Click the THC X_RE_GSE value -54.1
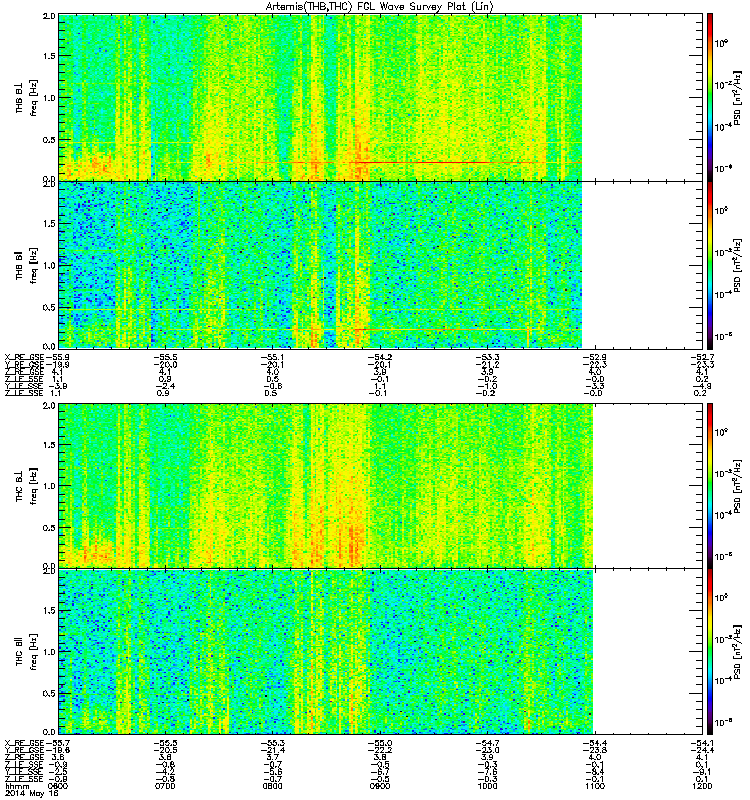 coord(702,743)
